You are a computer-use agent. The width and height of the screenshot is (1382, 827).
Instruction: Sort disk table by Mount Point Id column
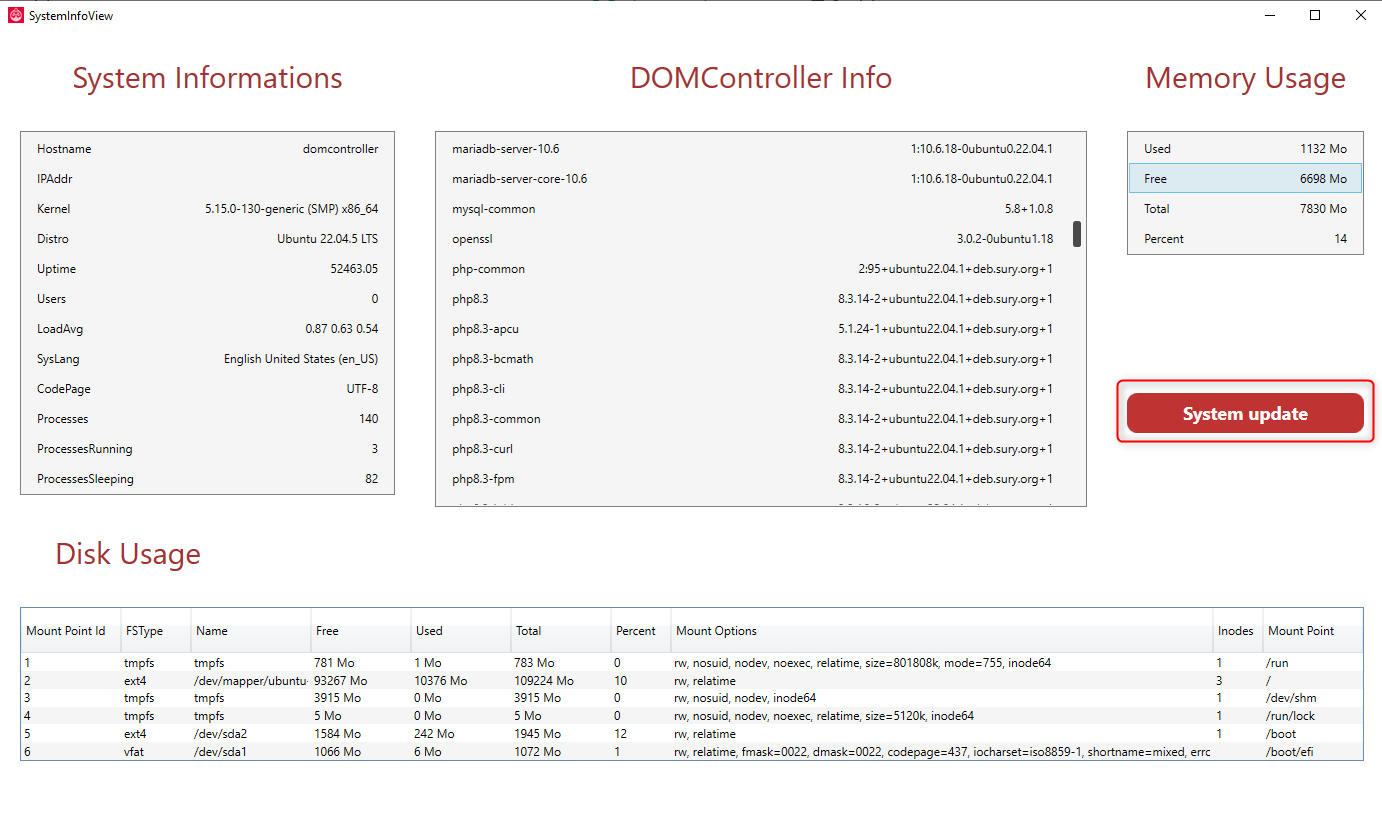pos(71,631)
